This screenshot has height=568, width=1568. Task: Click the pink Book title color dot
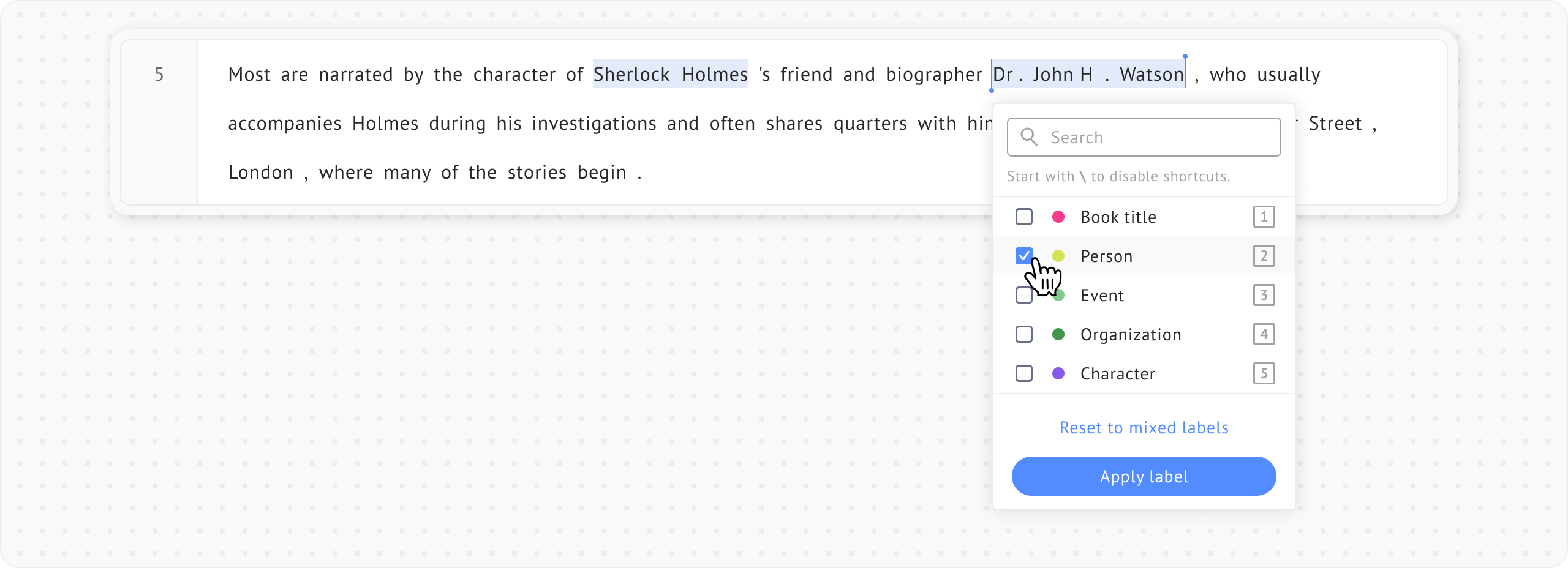(1058, 217)
